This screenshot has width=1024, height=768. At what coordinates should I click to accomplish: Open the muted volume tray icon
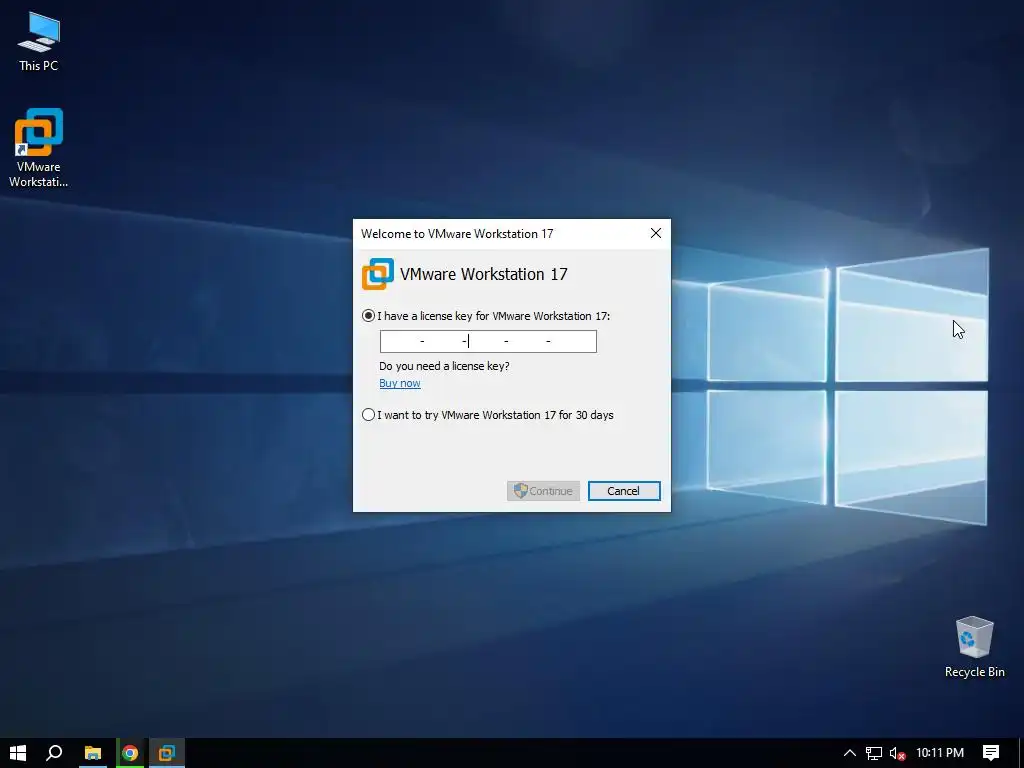tap(897, 753)
